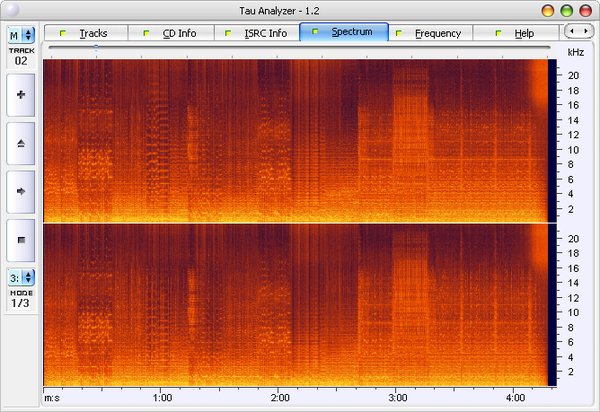Switch to the CD Info tab
600x412 pixels.
click(171, 33)
